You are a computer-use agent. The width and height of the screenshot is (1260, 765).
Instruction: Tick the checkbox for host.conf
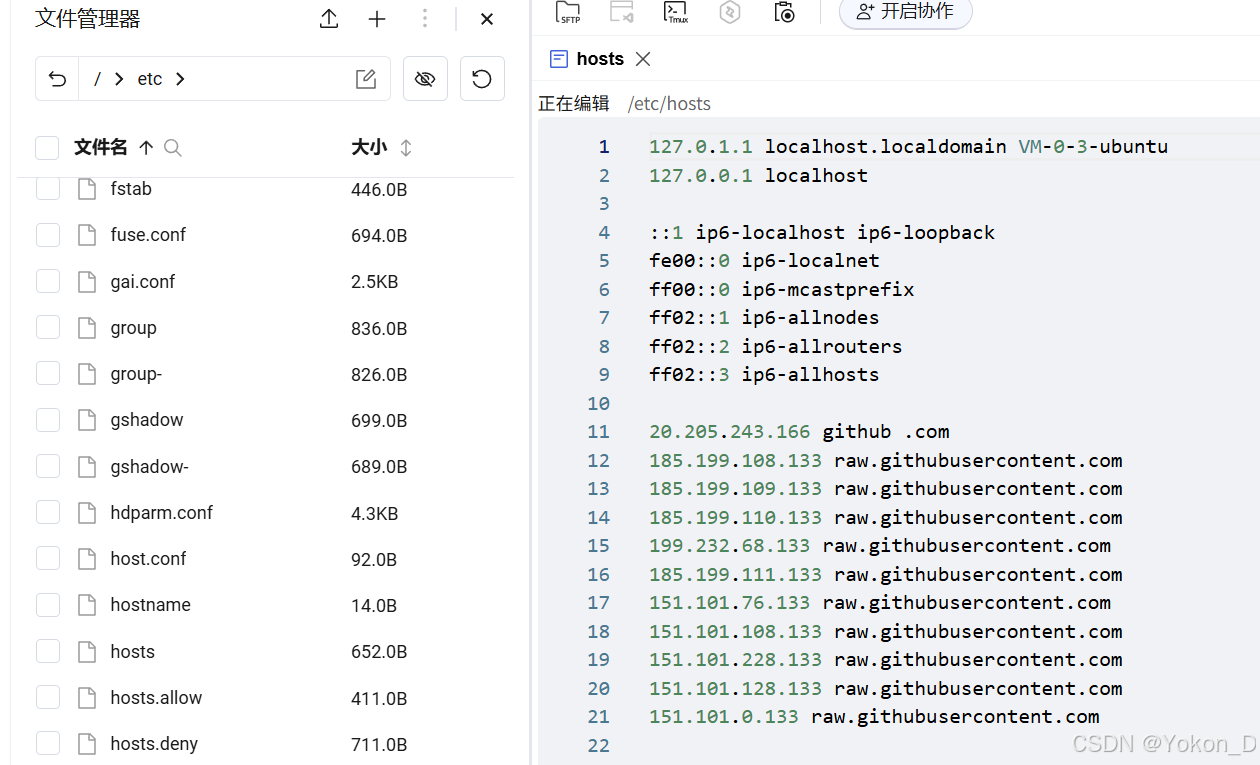coord(48,559)
